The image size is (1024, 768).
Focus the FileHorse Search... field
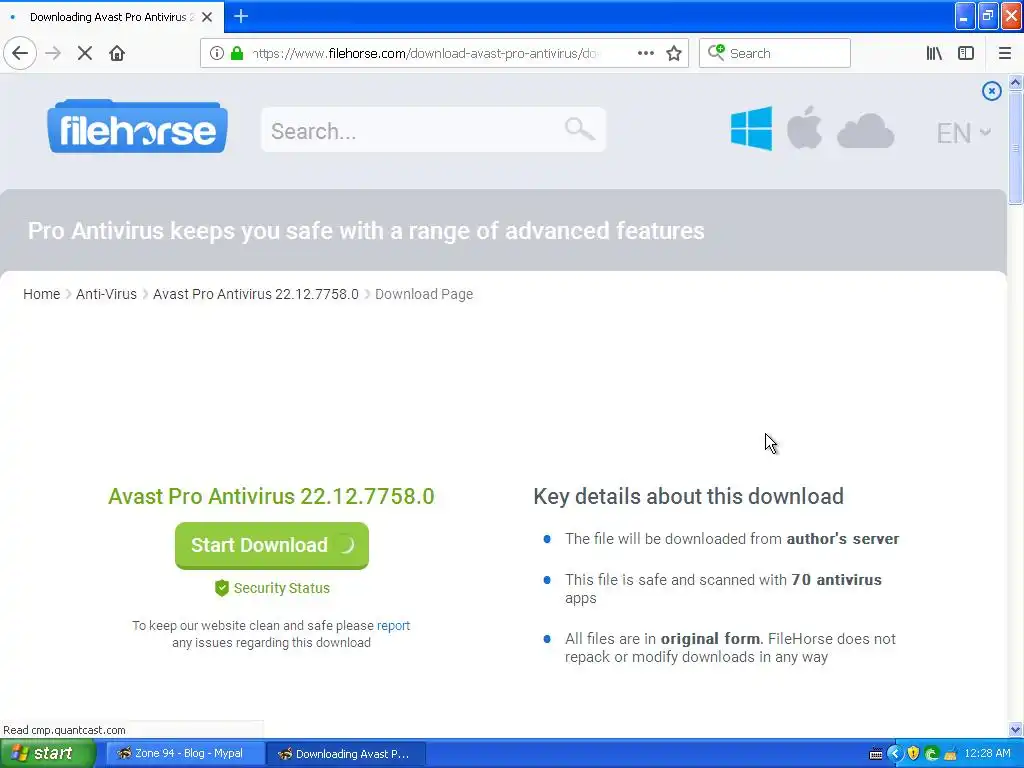433,130
